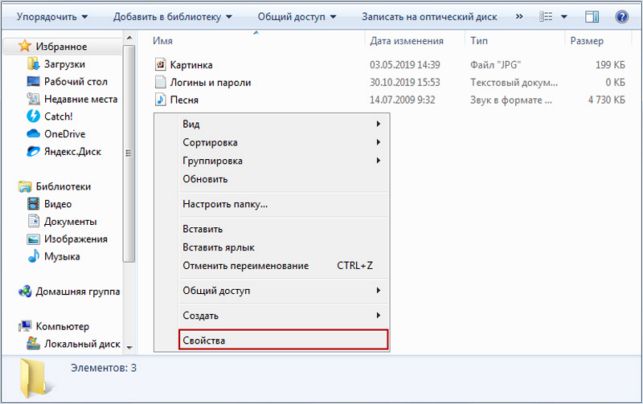
Task: Click the Картинка JPG file icon
Action: 160,64
